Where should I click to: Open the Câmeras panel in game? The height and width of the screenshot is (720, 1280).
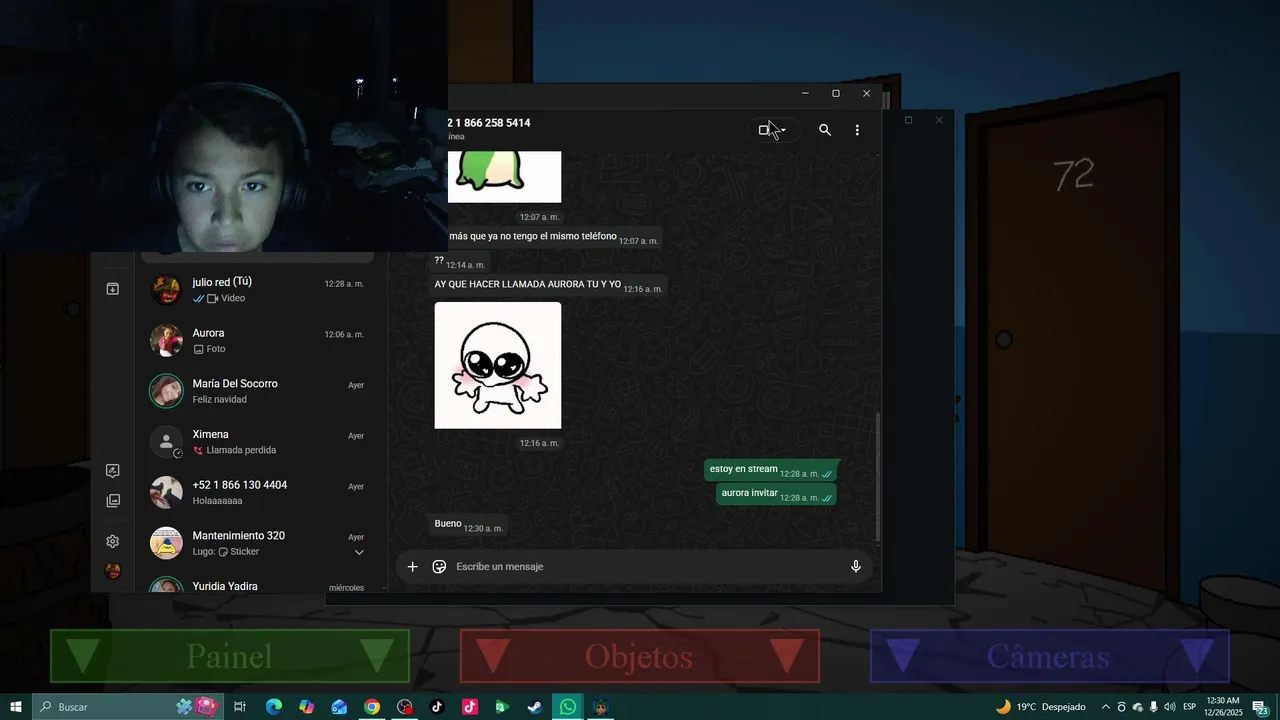click(1049, 657)
